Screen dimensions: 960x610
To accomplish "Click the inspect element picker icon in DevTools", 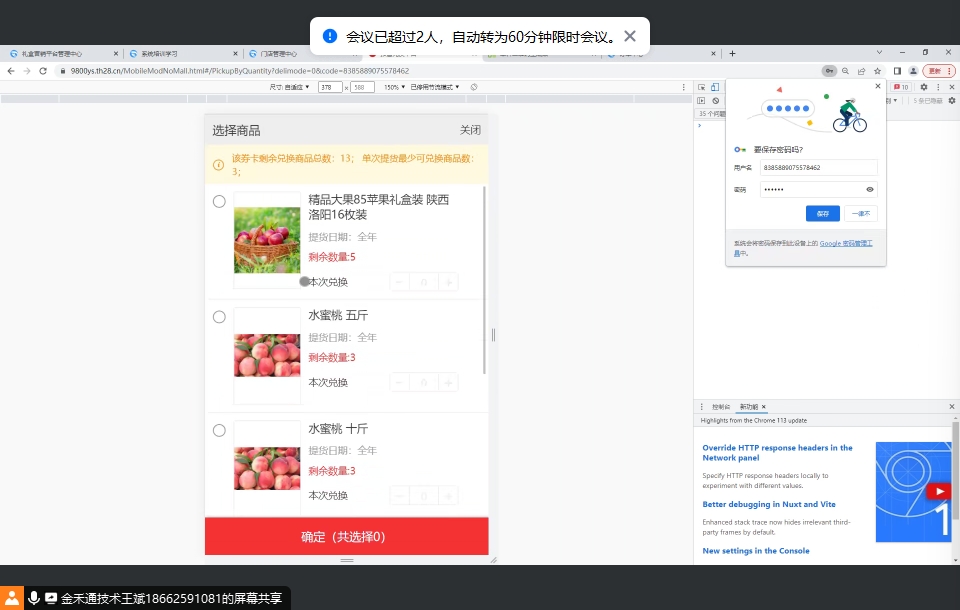I will pos(702,87).
